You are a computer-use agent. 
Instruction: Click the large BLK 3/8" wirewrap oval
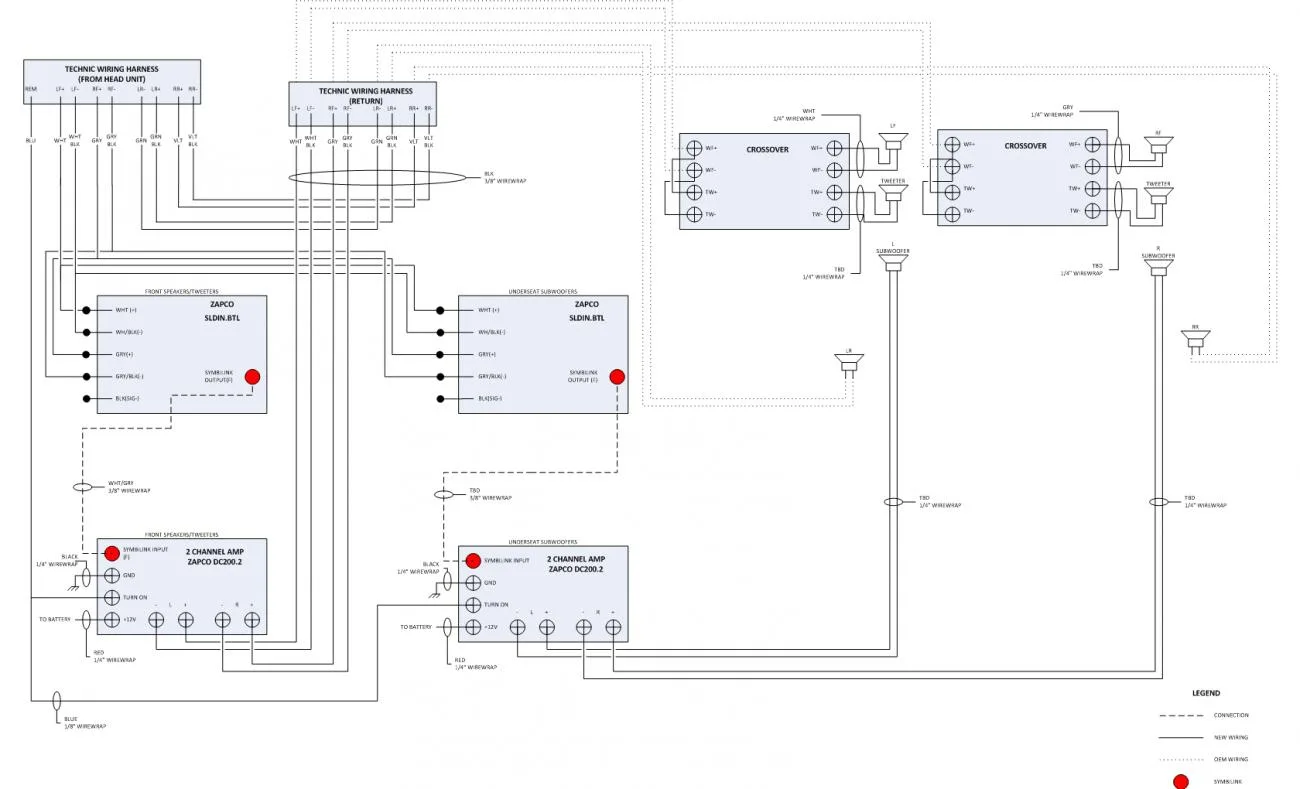(x=378, y=178)
